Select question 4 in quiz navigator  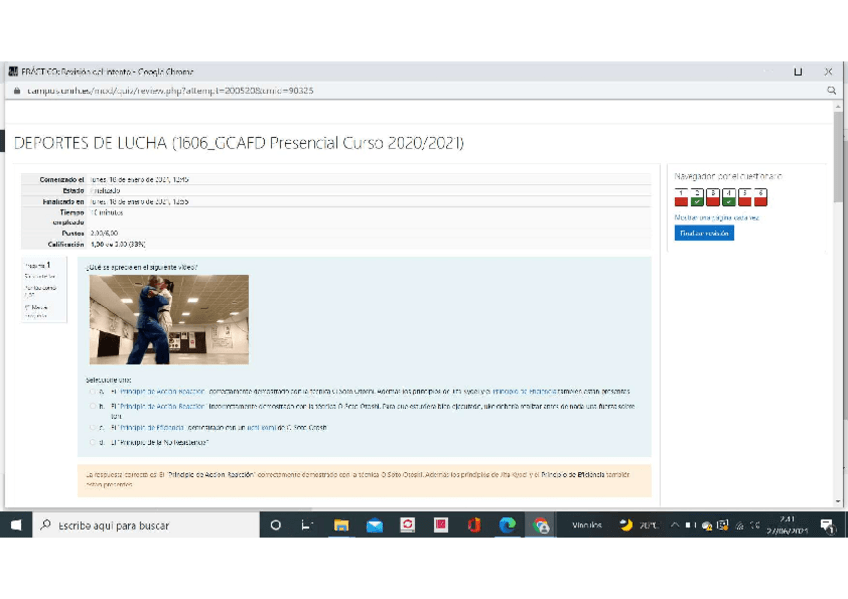tap(729, 195)
